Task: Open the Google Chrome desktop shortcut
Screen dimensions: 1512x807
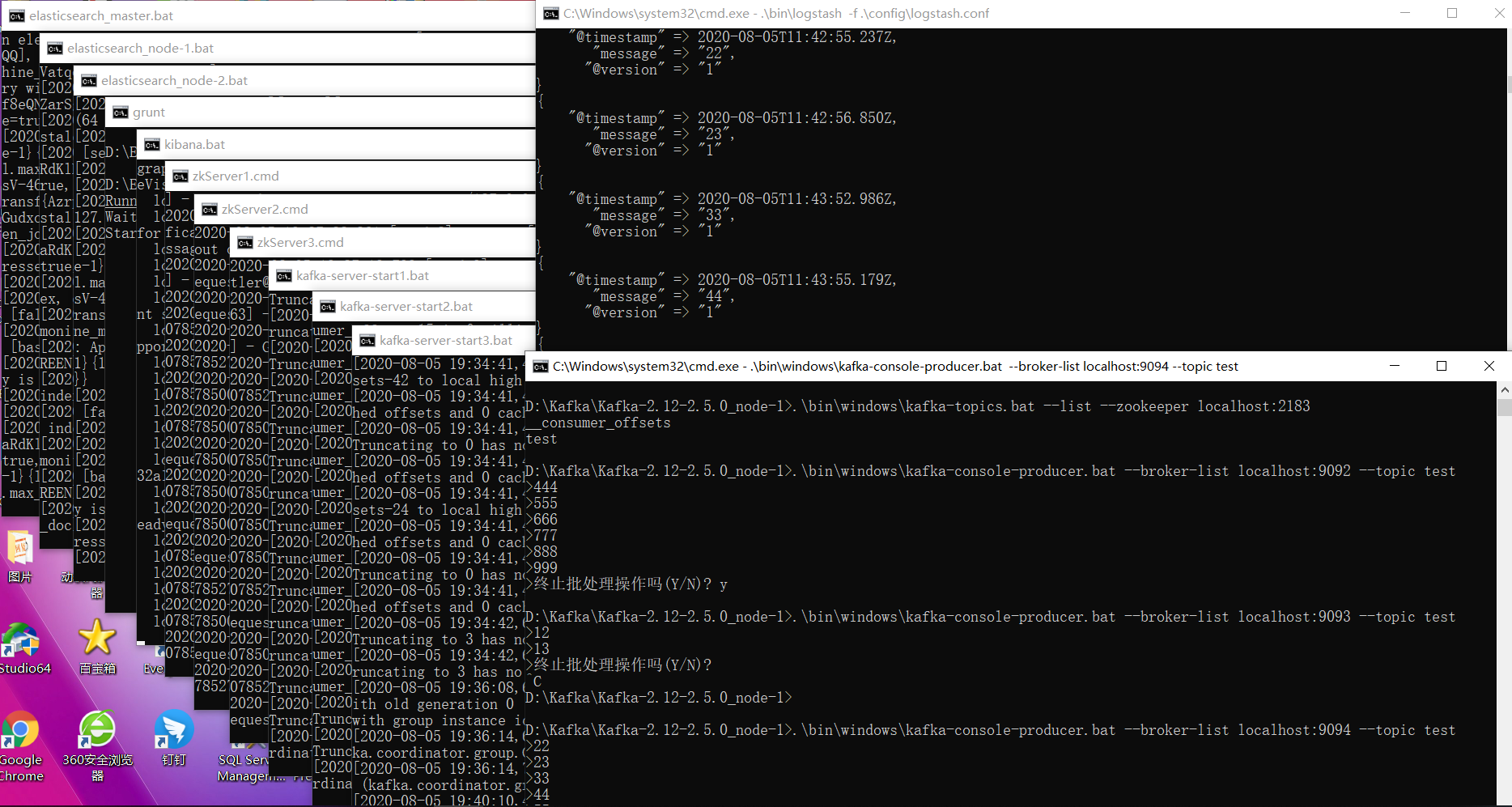Action: tap(20, 731)
